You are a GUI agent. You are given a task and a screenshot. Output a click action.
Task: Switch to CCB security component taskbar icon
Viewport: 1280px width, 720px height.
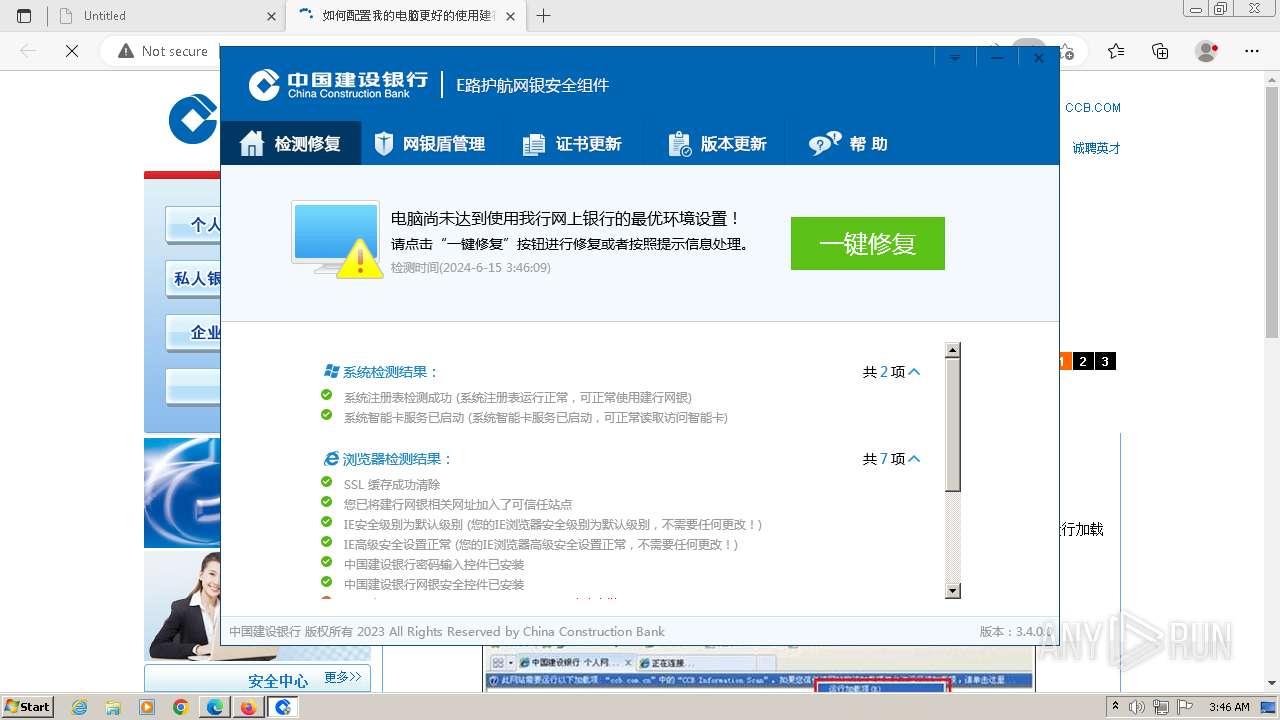[283, 707]
